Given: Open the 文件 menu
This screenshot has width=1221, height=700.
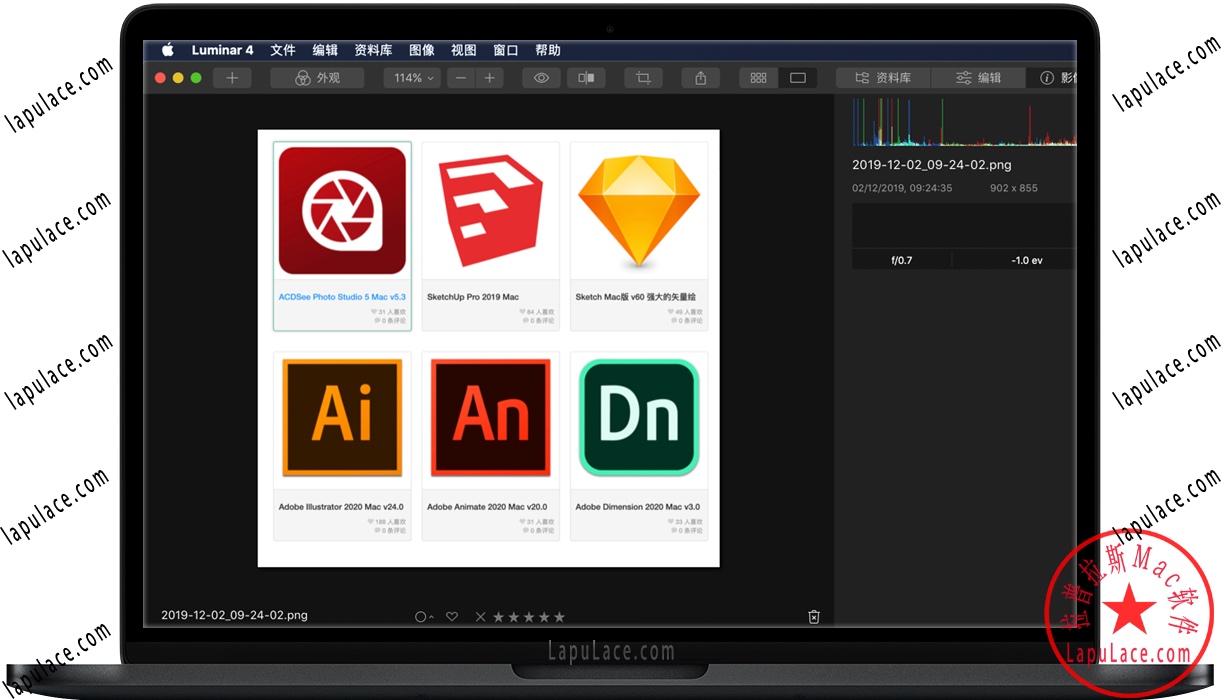Looking at the screenshot, I should (x=283, y=50).
